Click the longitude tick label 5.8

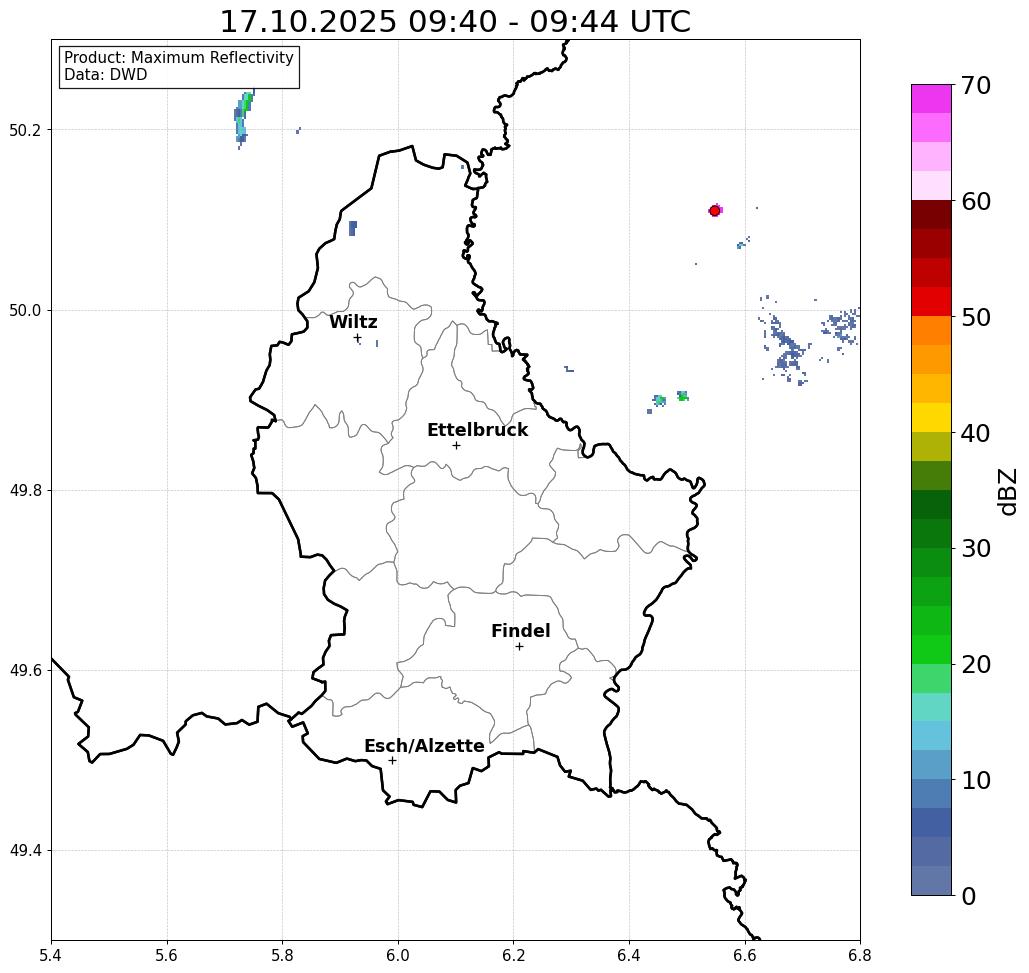point(282,955)
